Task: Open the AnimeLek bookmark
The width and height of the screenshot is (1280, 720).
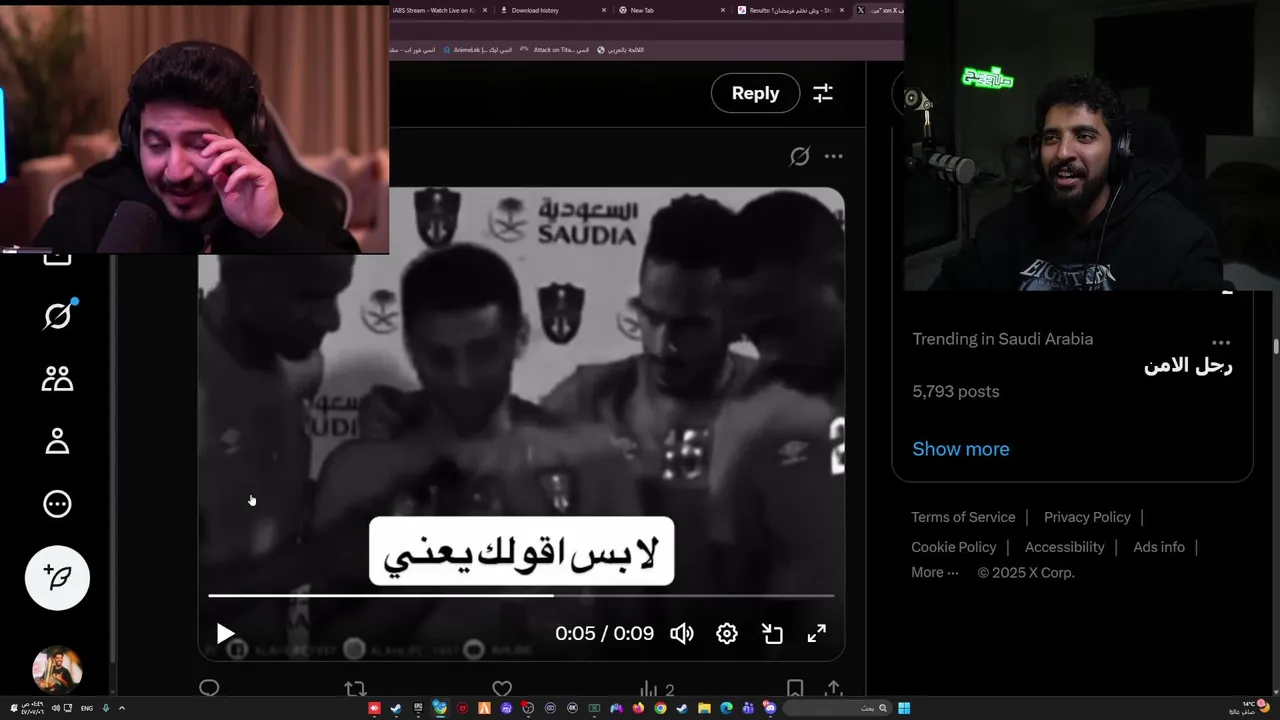Action: pos(477,49)
